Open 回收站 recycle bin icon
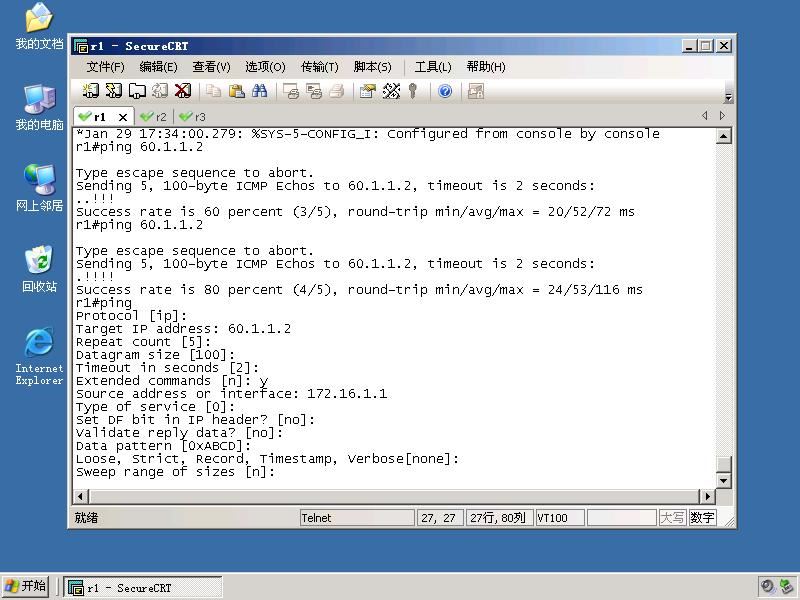The image size is (800, 600). point(39,268)
